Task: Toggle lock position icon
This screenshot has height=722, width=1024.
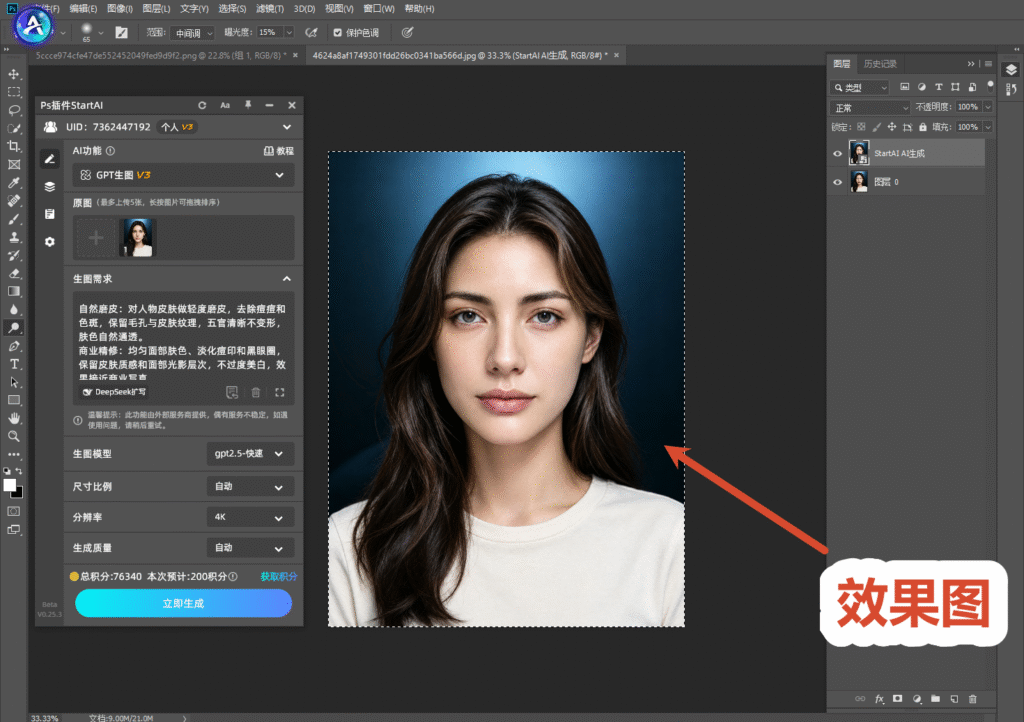Action: point(892,127)
